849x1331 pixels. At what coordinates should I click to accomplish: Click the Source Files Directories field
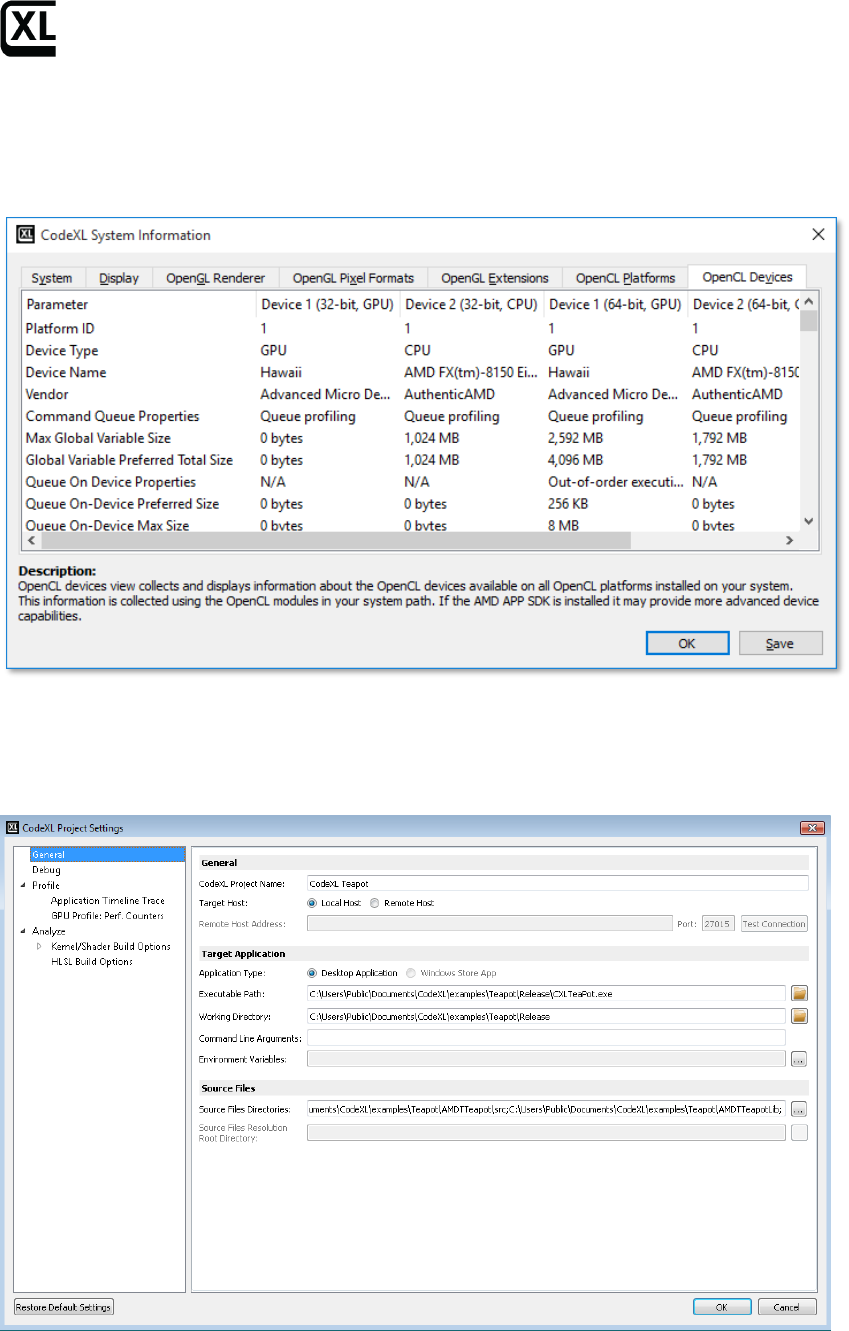pyautogui.click(x=546, y=1109)
